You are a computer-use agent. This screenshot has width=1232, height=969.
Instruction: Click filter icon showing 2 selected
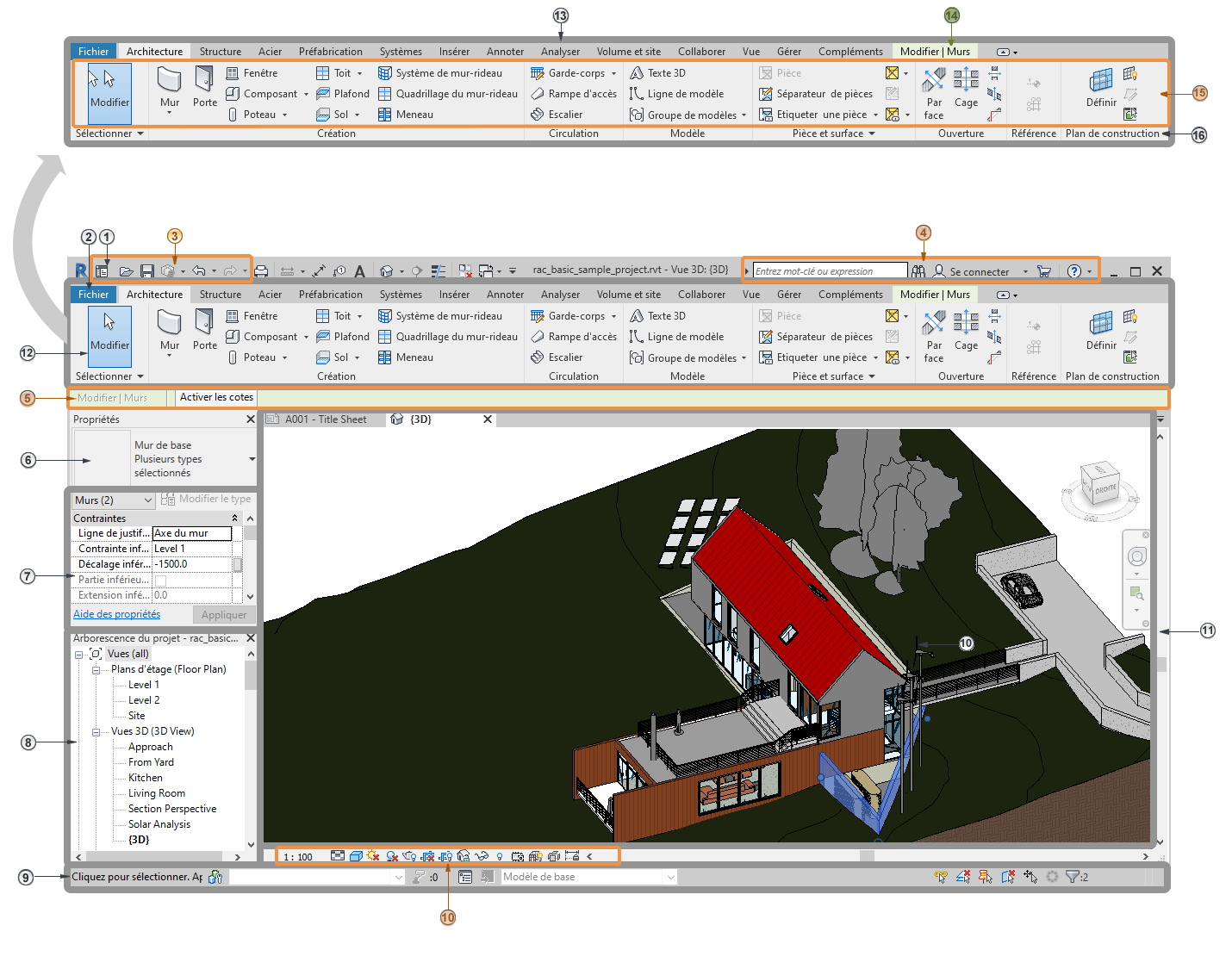tap(1077, 877)
